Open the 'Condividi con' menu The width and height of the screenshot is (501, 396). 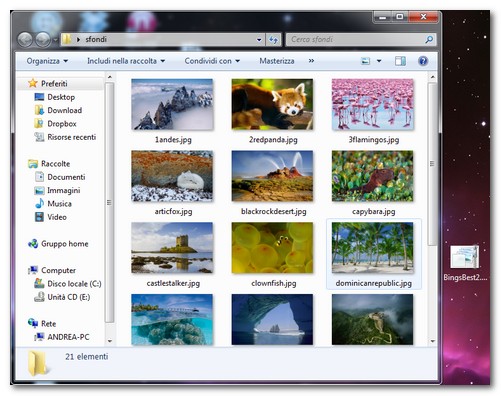(x=212, y=61)
